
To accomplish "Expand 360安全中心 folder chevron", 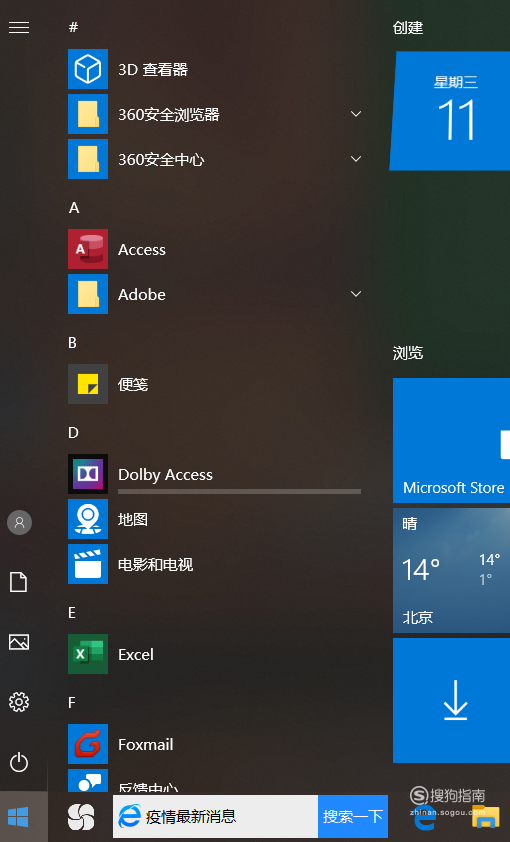I will (355, 159).
